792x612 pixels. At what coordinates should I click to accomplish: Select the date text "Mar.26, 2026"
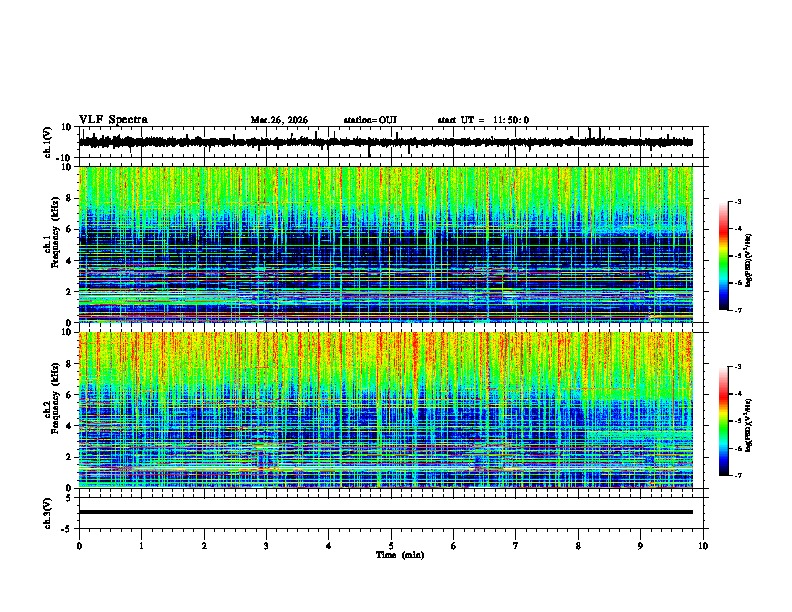[x=279, y=120]
